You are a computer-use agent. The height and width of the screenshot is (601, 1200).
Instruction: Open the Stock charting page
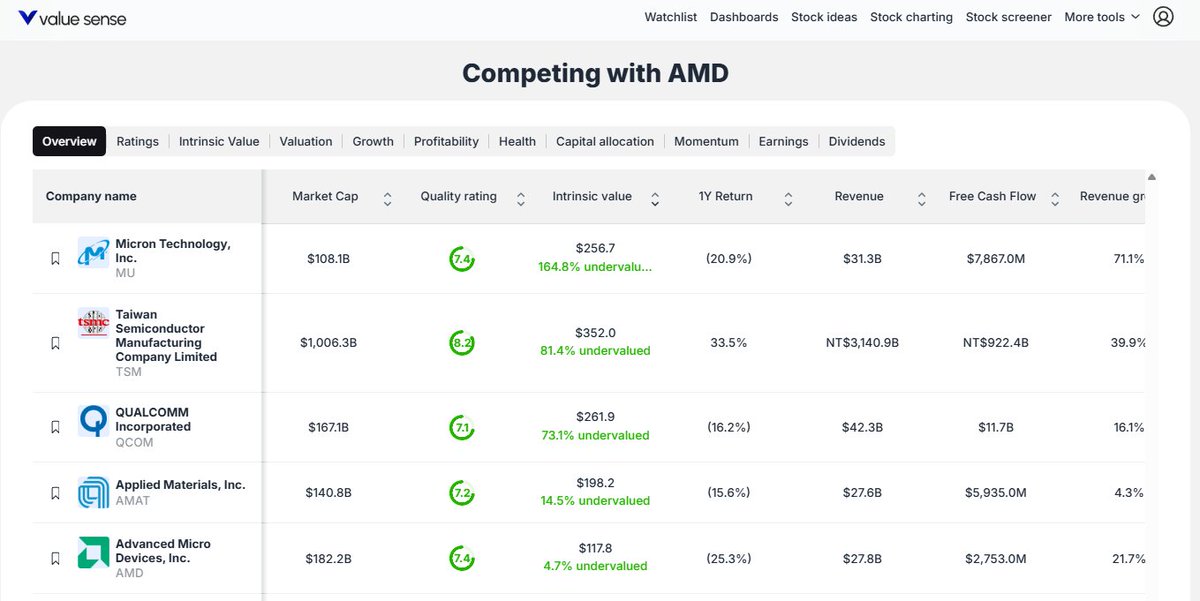pos(911,17)
